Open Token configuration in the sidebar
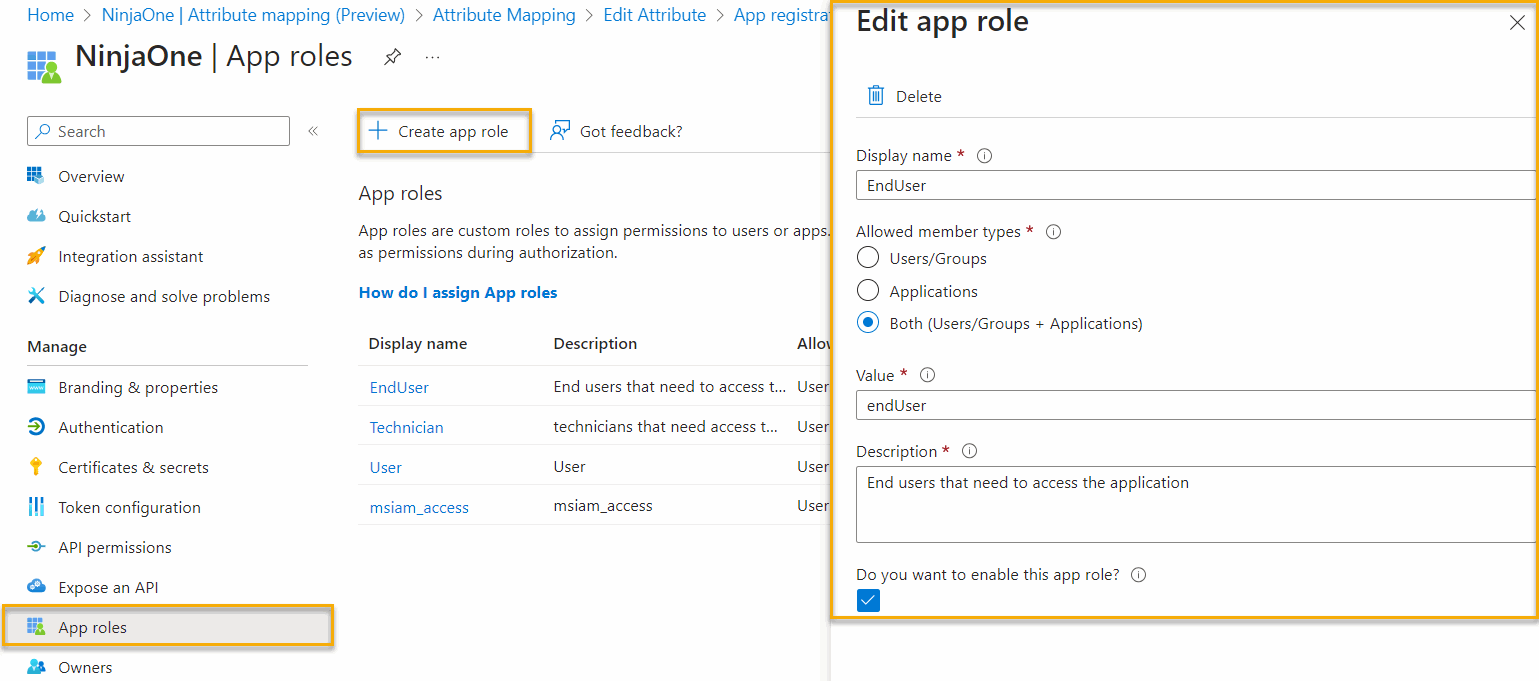The width and height of the screenshot is (1539, 681). [129, 508]
